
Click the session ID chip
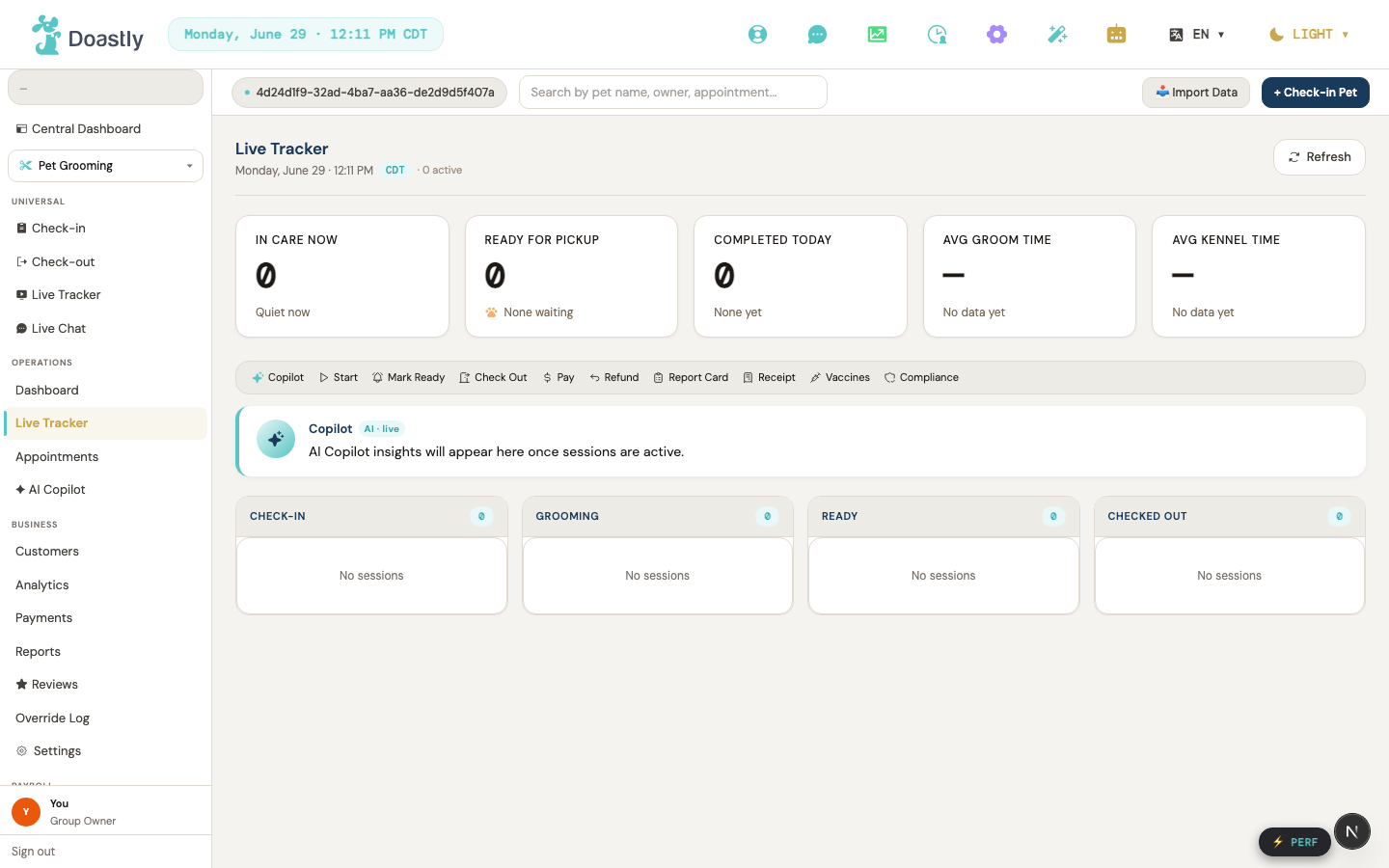click(369, 93)
